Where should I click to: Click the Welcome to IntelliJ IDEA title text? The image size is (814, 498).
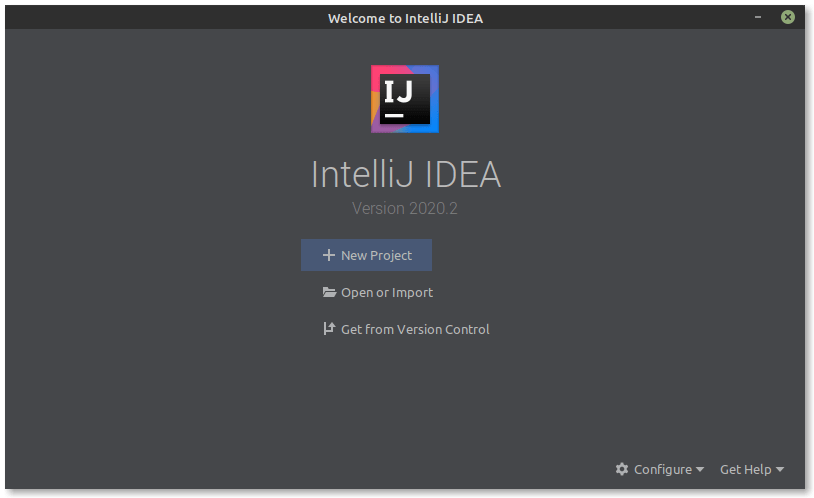point(405,18)
